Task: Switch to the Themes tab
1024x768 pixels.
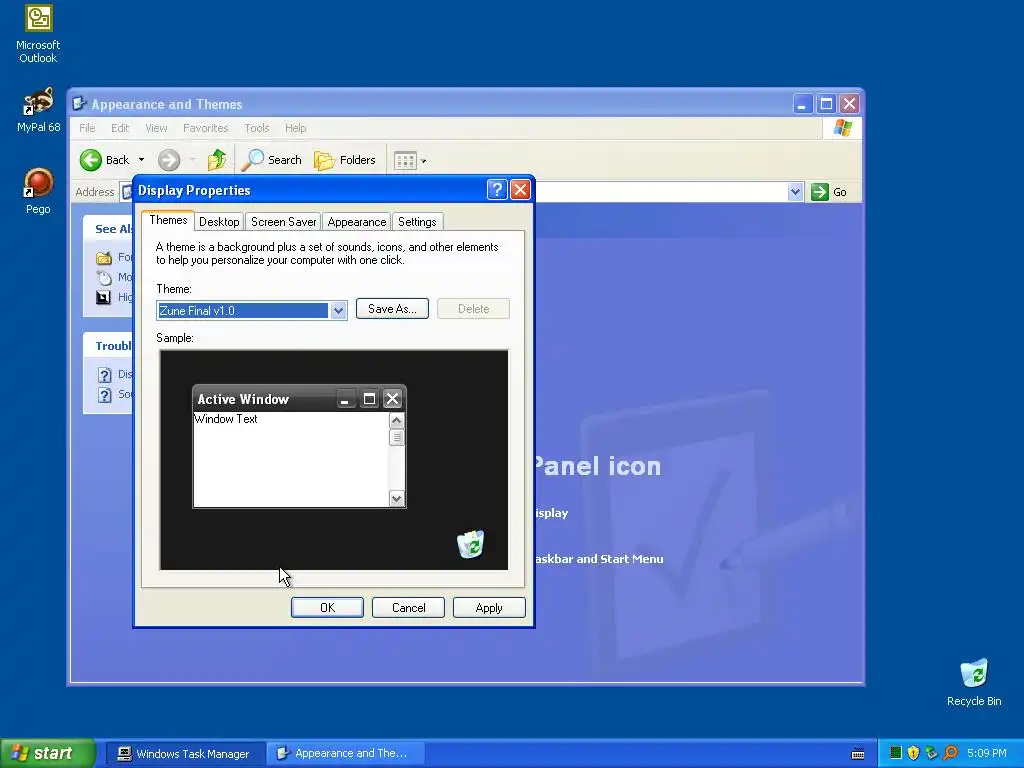Action: [x=168, y=220]
